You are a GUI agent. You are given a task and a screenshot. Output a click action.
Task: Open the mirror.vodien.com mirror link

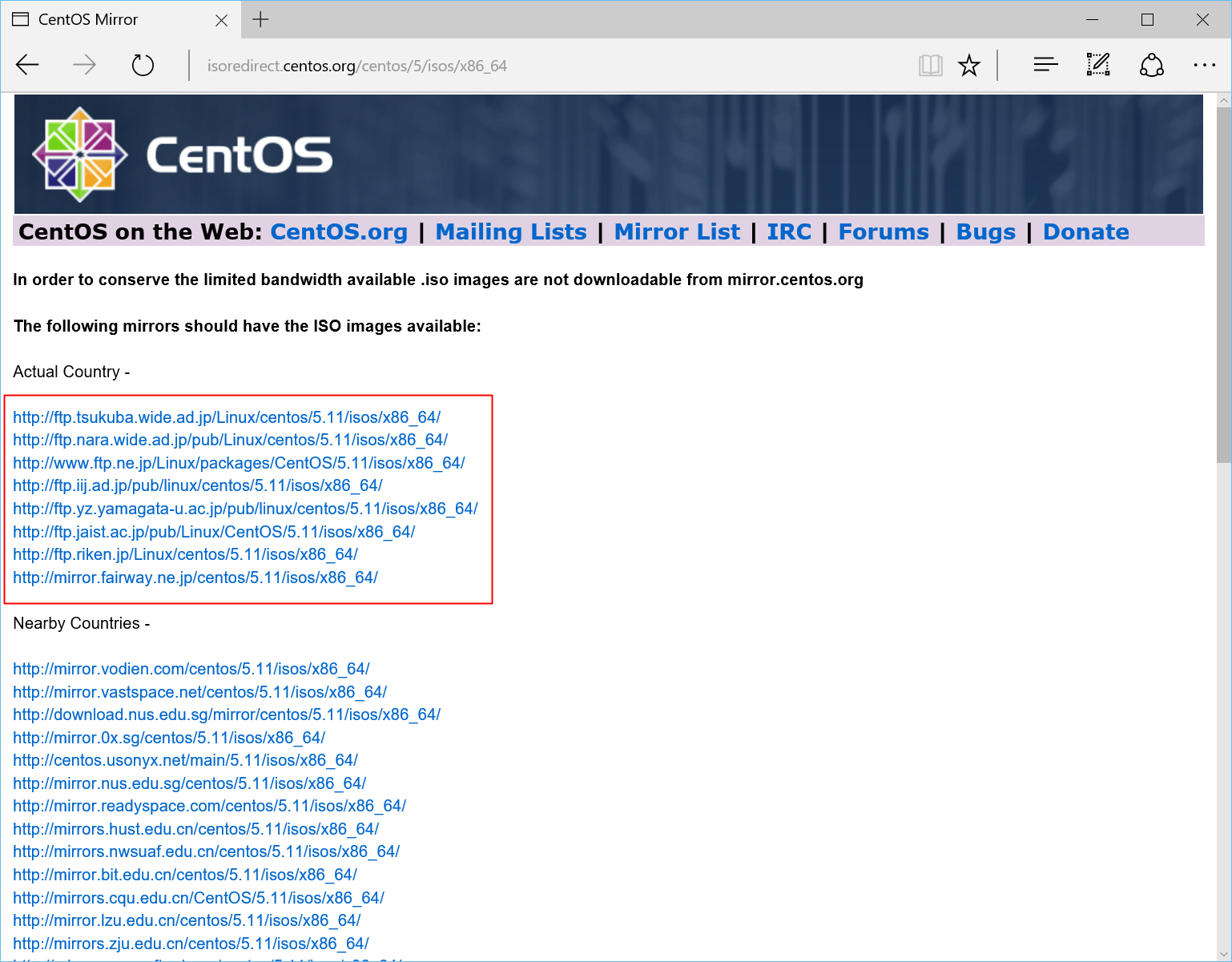tap(191, 669)
